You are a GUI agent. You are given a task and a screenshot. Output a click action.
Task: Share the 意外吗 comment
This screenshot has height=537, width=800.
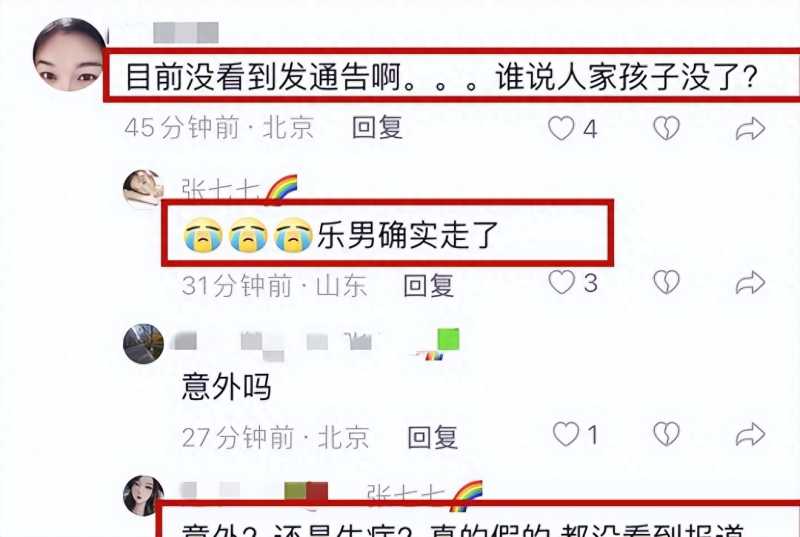coord(750,434)
